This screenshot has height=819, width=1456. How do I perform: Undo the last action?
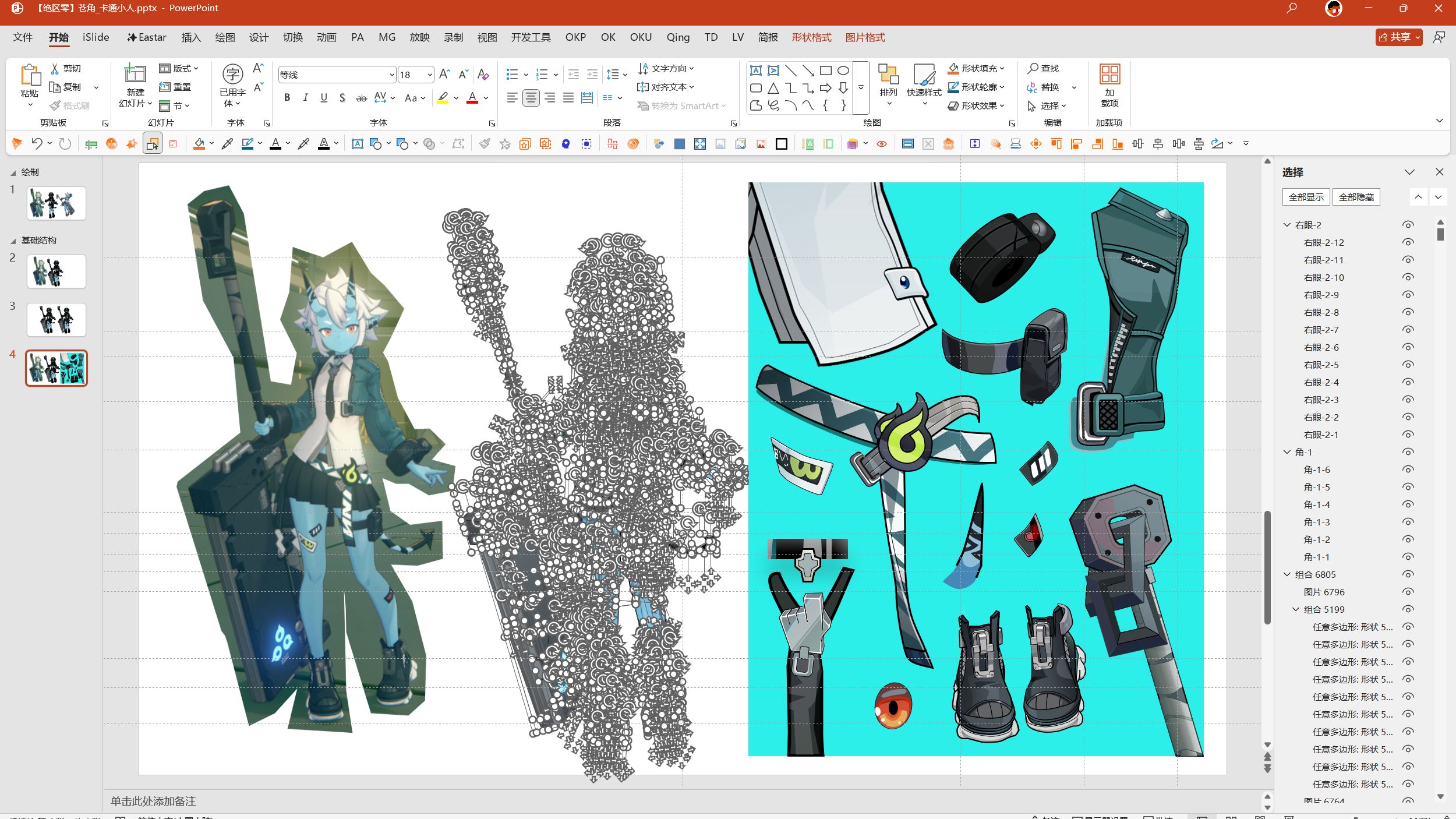tap(37, 143)
